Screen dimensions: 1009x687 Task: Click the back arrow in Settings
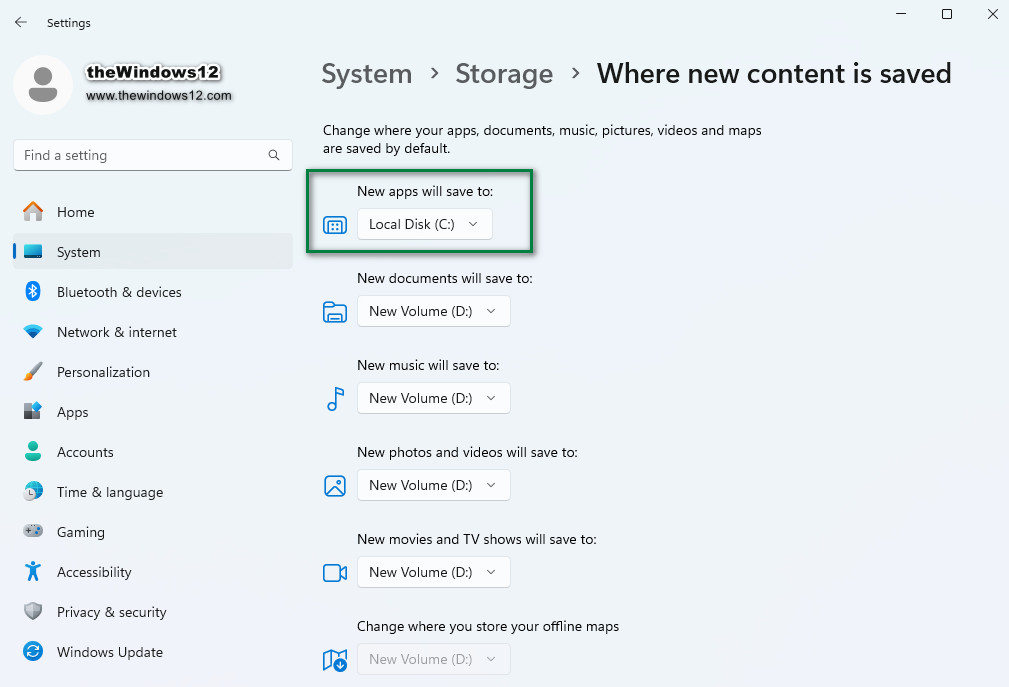point(21,23)
